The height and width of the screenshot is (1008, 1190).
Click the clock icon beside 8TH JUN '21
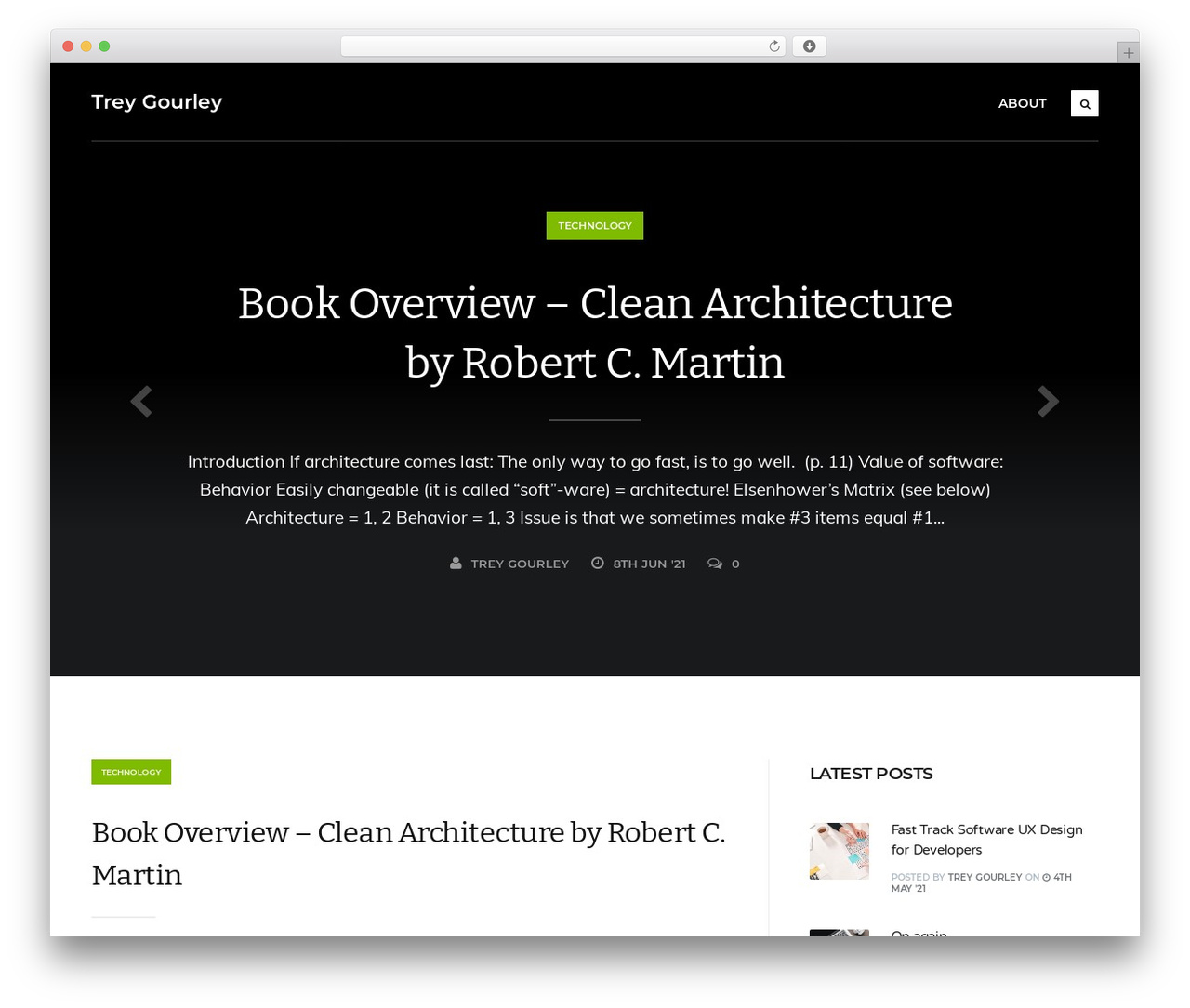point(598,563)
